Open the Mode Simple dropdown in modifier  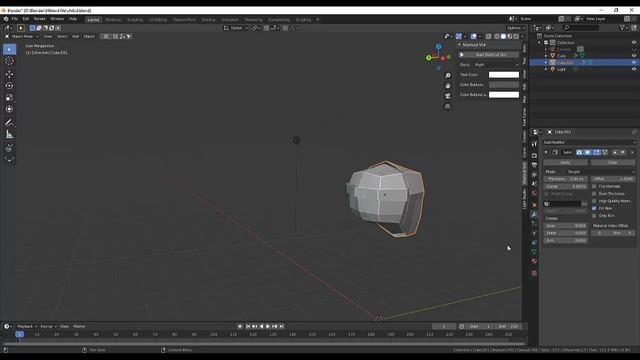coord(600,172)
